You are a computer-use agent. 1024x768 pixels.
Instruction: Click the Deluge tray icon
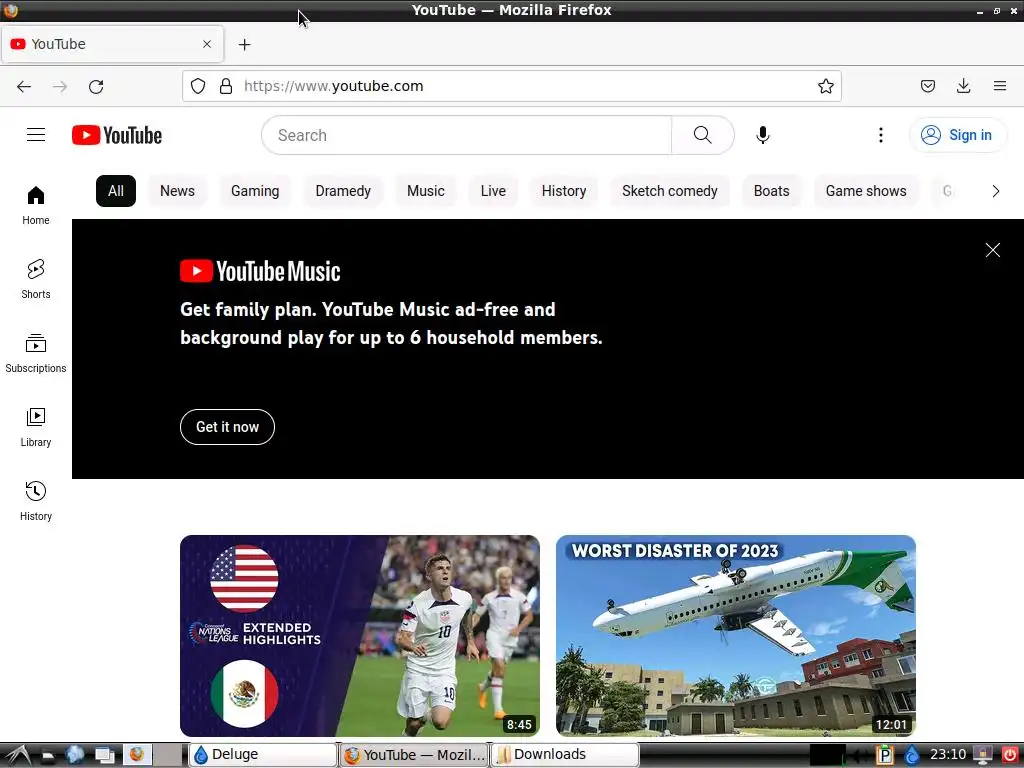click(x=912, y=755)
